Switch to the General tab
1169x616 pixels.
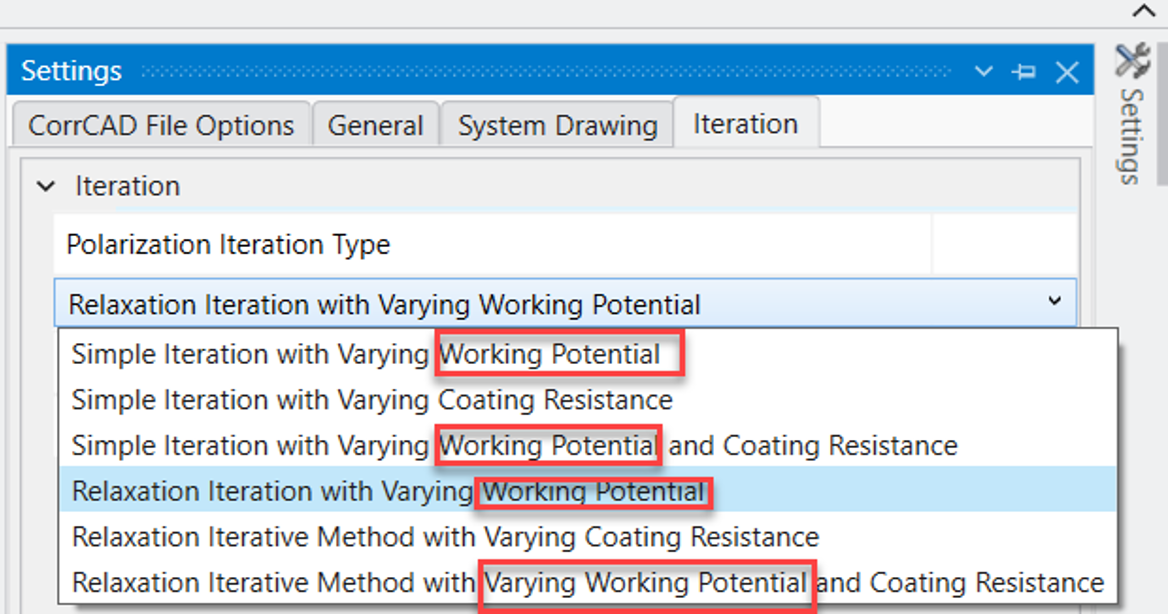[x=375, y=126]
